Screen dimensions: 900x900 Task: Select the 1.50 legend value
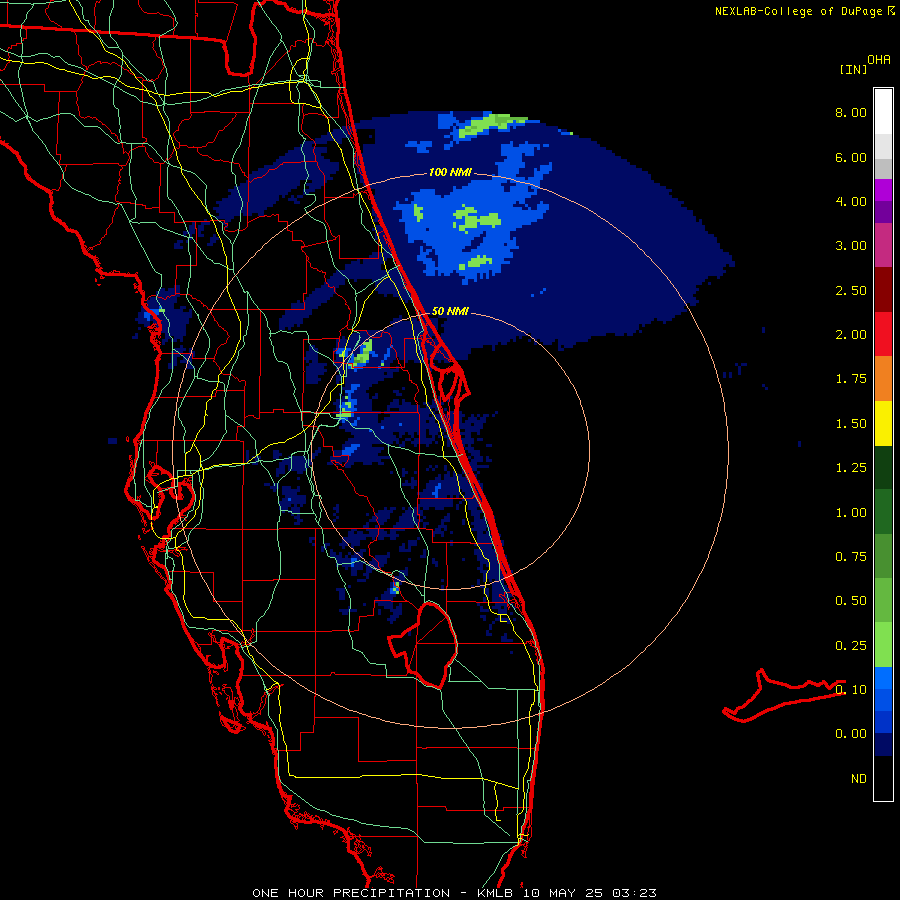[x=851, y=424]
